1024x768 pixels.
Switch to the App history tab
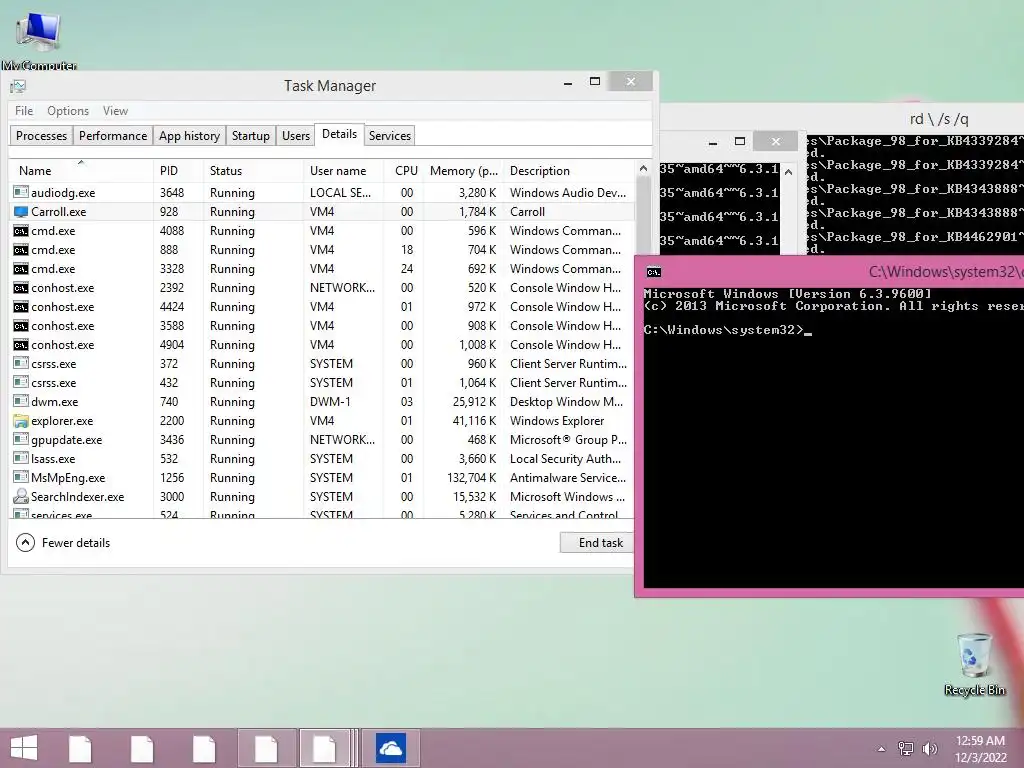click(x=189, y=136)
